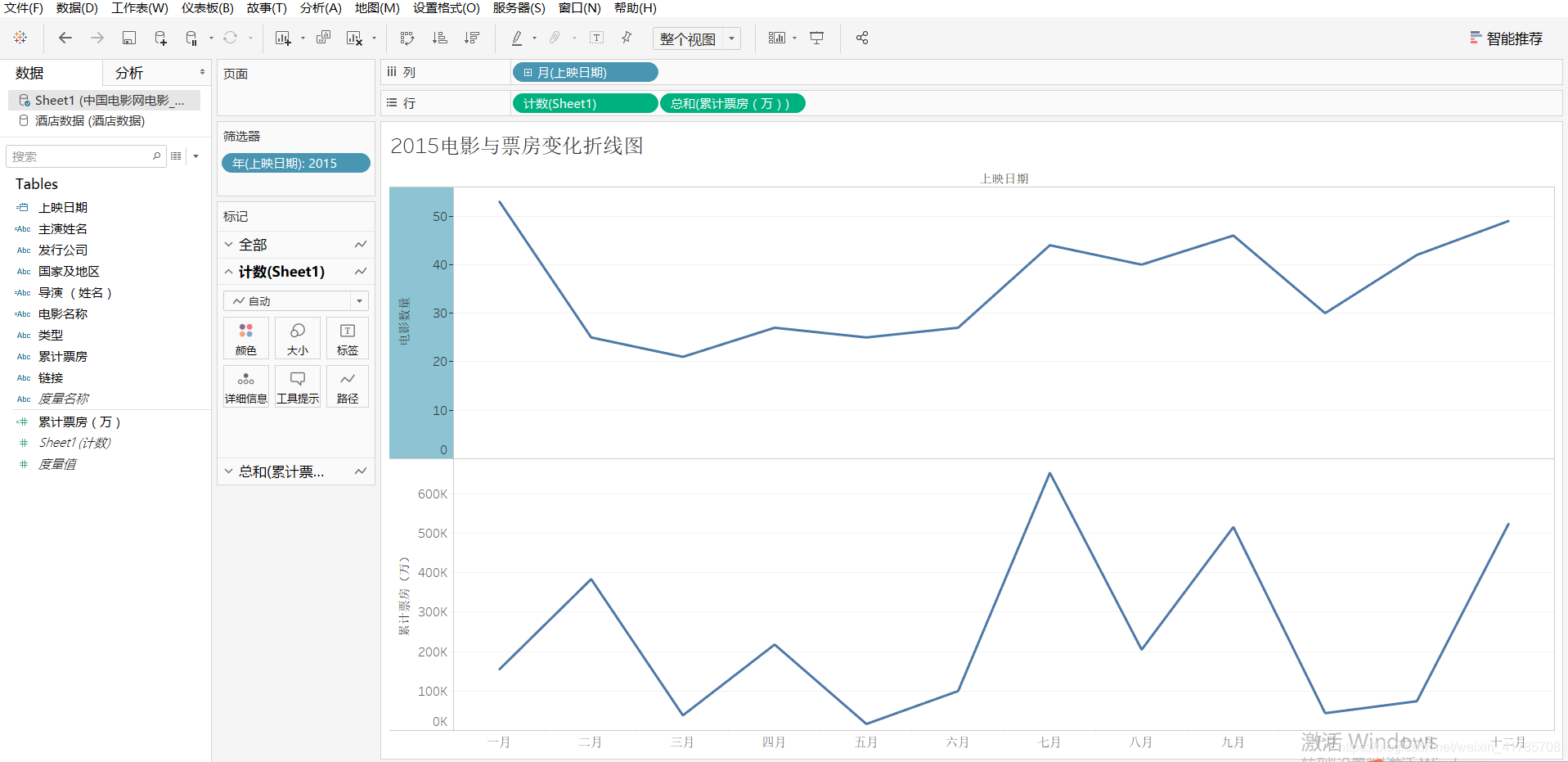The height and width of the screenshot is (762, 1568).
Task: Select the Path (路径) marks icon
Action: click(x=347, y=385)
